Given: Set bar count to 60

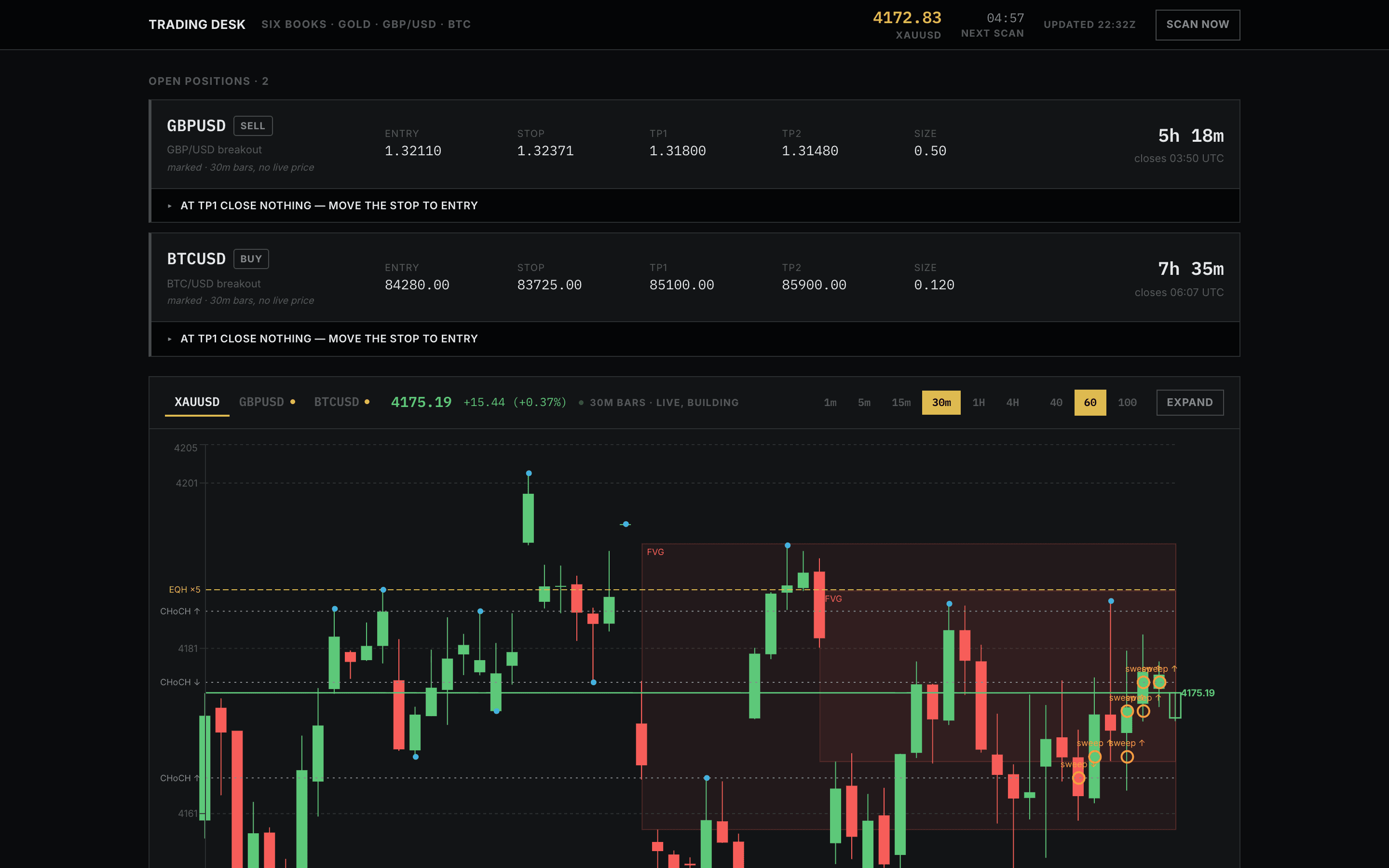Looking at the screenshot, I should [1090, 403].
